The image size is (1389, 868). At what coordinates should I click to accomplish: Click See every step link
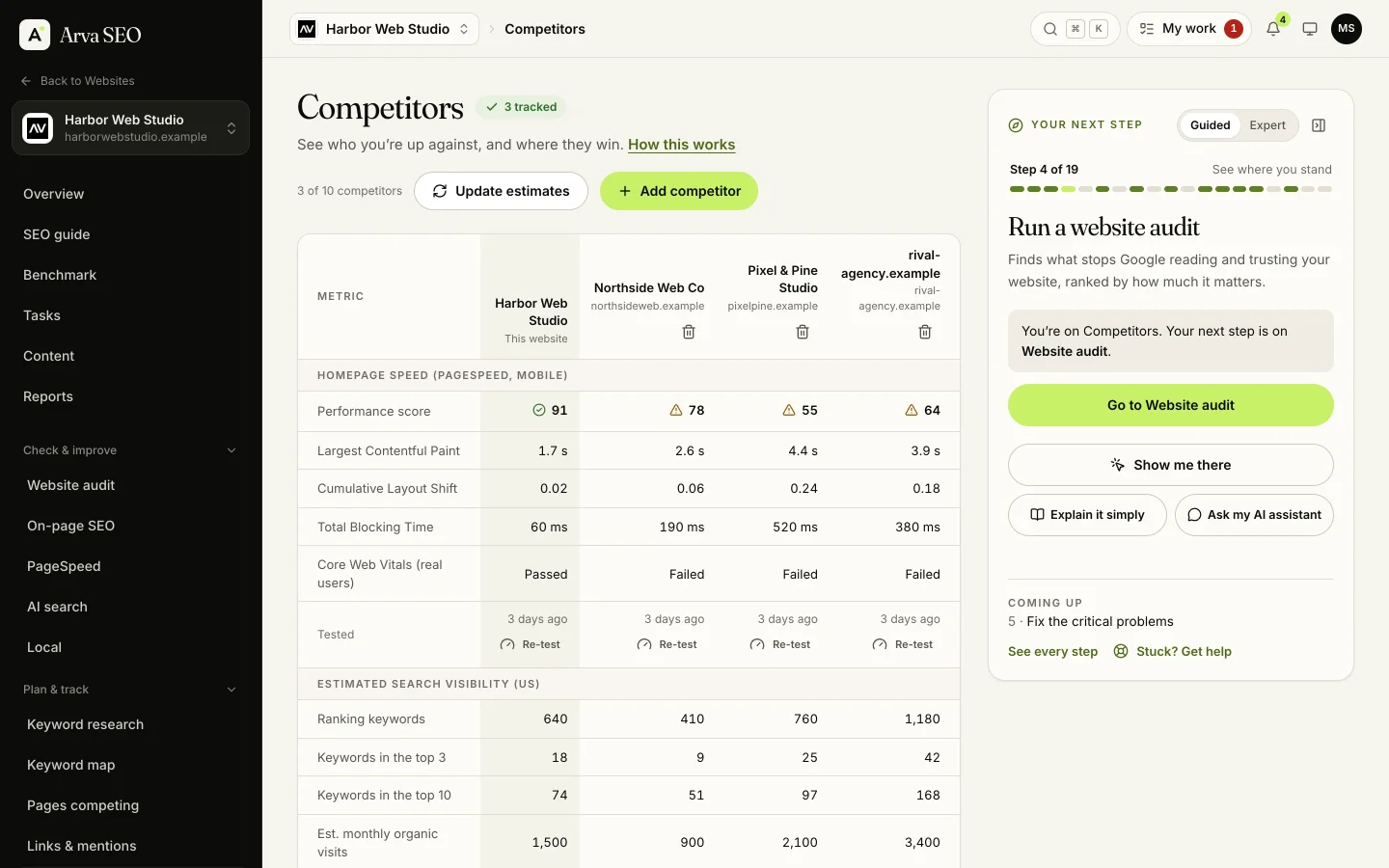point(1052,652)
